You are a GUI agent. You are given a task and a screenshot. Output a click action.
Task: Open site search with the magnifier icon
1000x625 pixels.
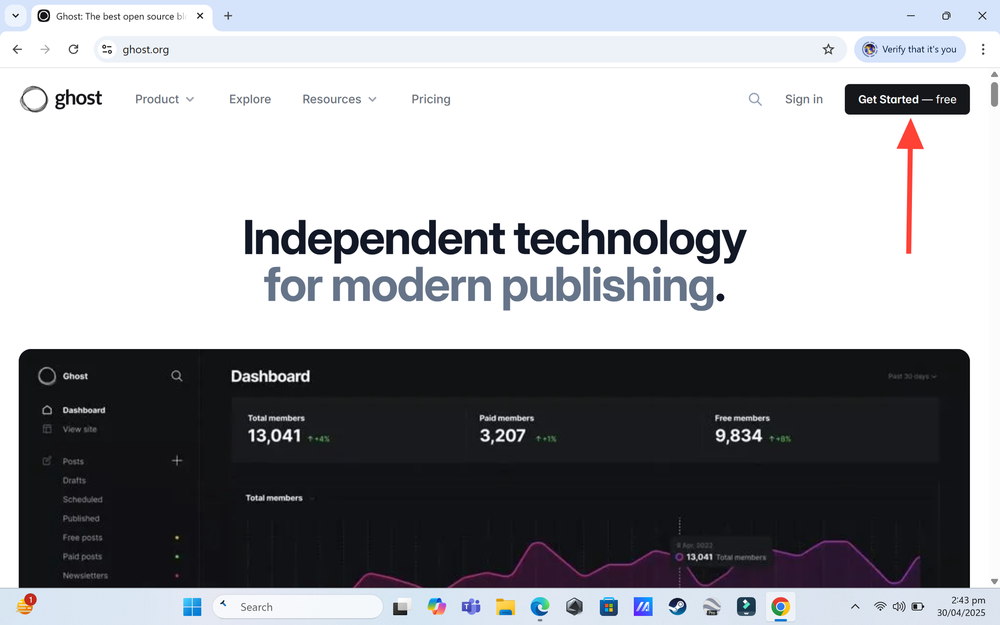point(755,99)
